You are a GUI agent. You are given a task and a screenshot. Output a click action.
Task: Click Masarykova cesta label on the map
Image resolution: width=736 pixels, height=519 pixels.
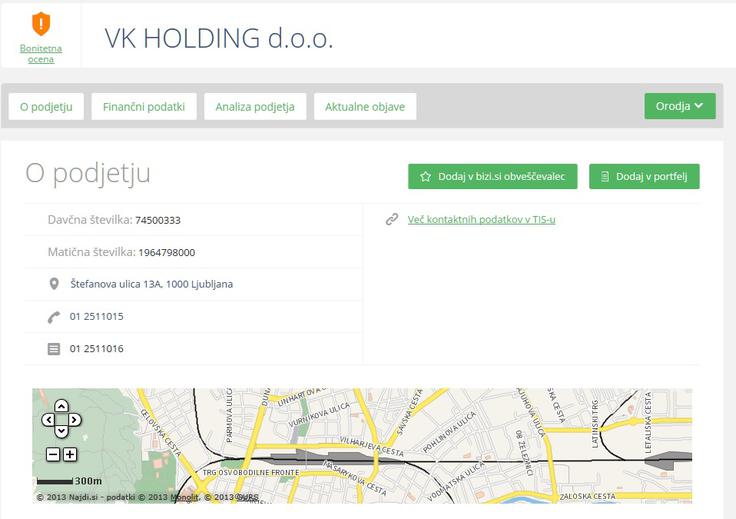[x=355, y=477]
